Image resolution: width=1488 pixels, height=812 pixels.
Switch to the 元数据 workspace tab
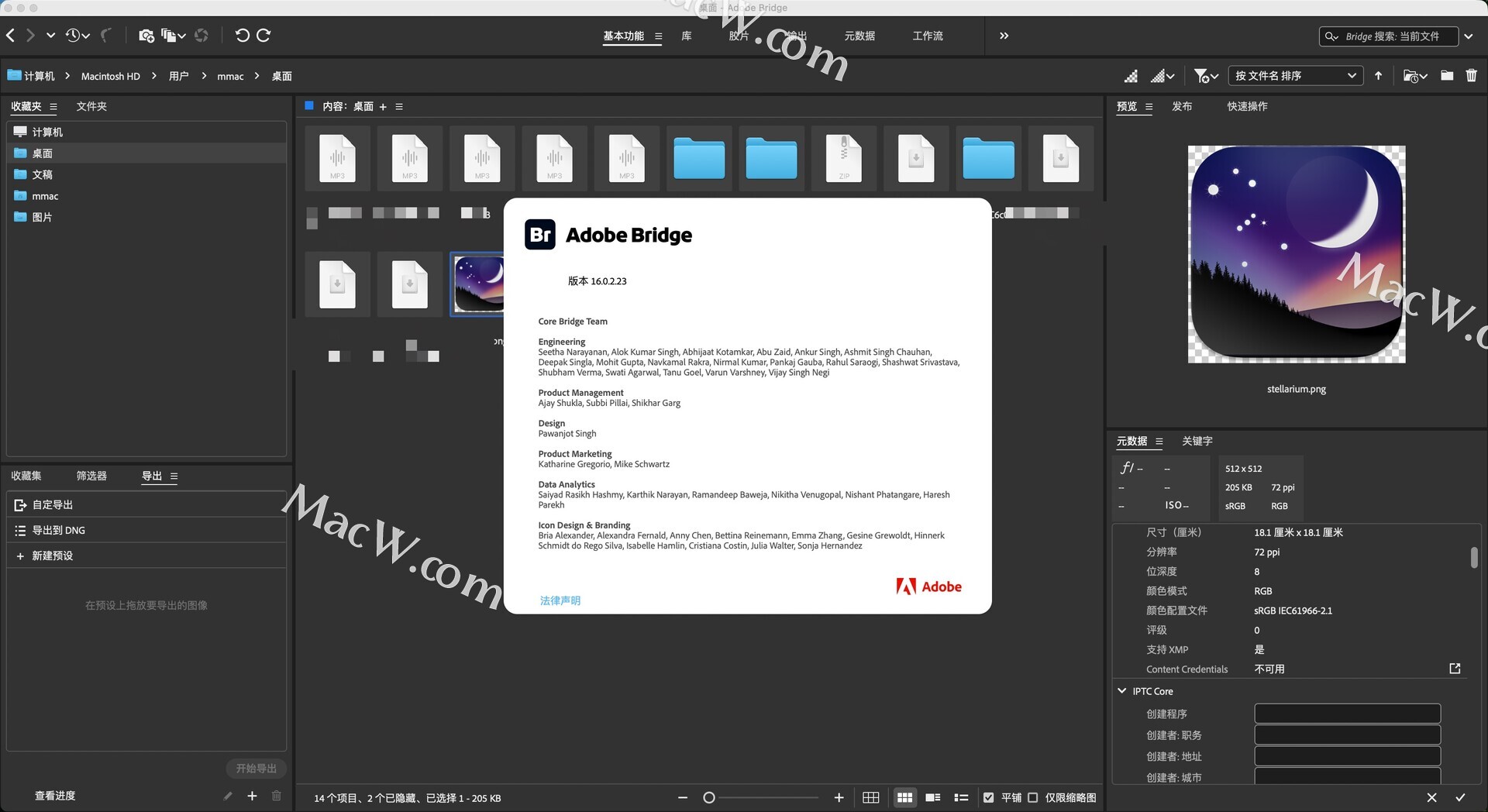pyautogui.click(x=859, y=36)
